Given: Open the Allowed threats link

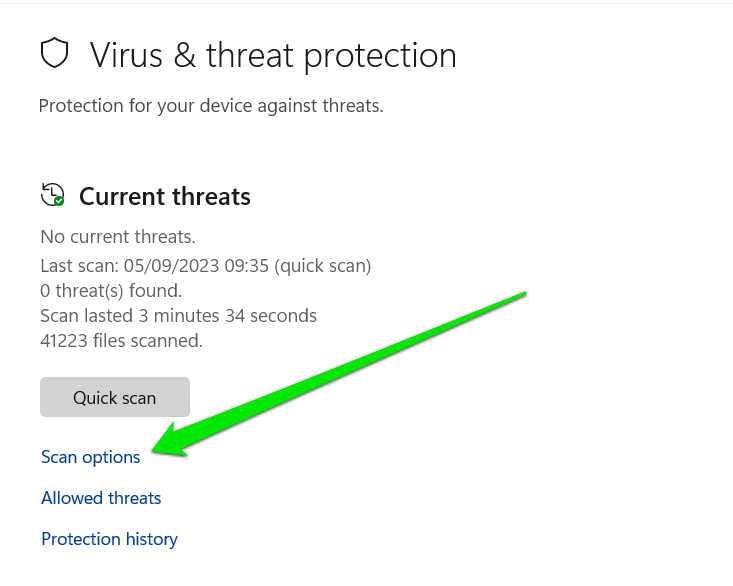Looking at the screenshot, I should pyautogui.click(x=101, y=498).
